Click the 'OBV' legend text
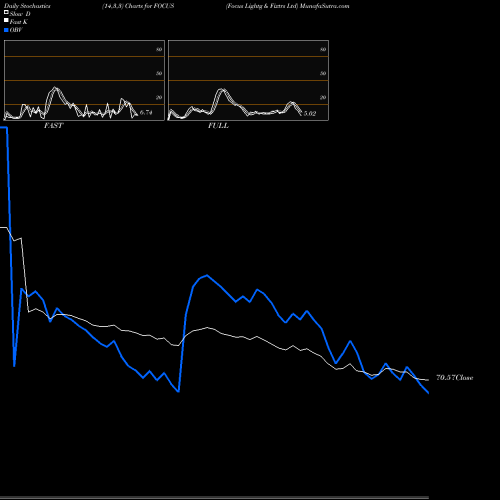Screen dimensions: 500x500 [16, 30]
